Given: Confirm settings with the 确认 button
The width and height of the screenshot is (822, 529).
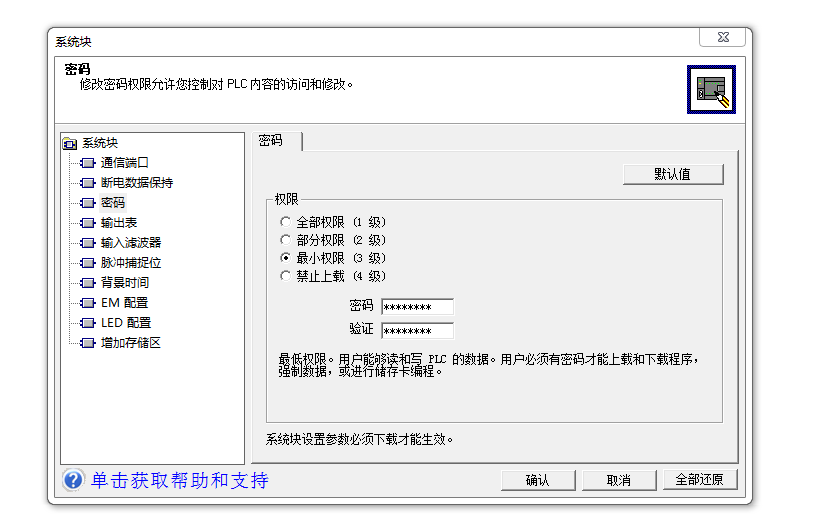Looking at the screenshot, I should 537,480.
